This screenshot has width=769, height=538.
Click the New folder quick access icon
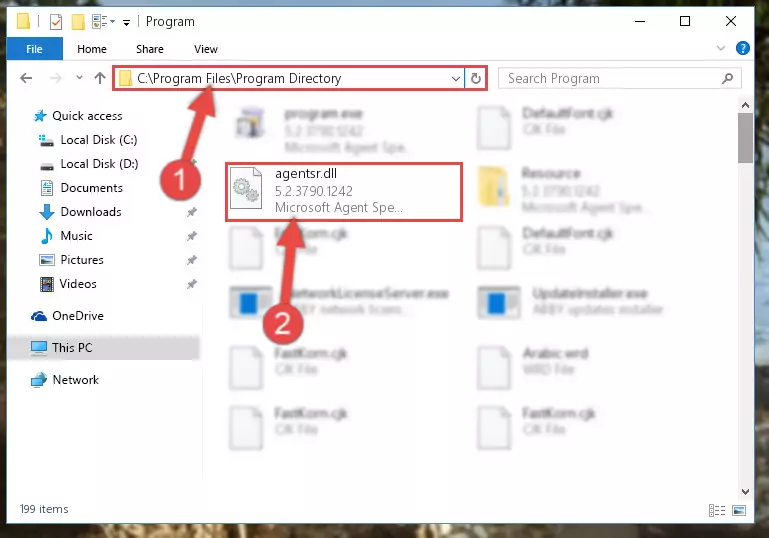tap(78, 22)
